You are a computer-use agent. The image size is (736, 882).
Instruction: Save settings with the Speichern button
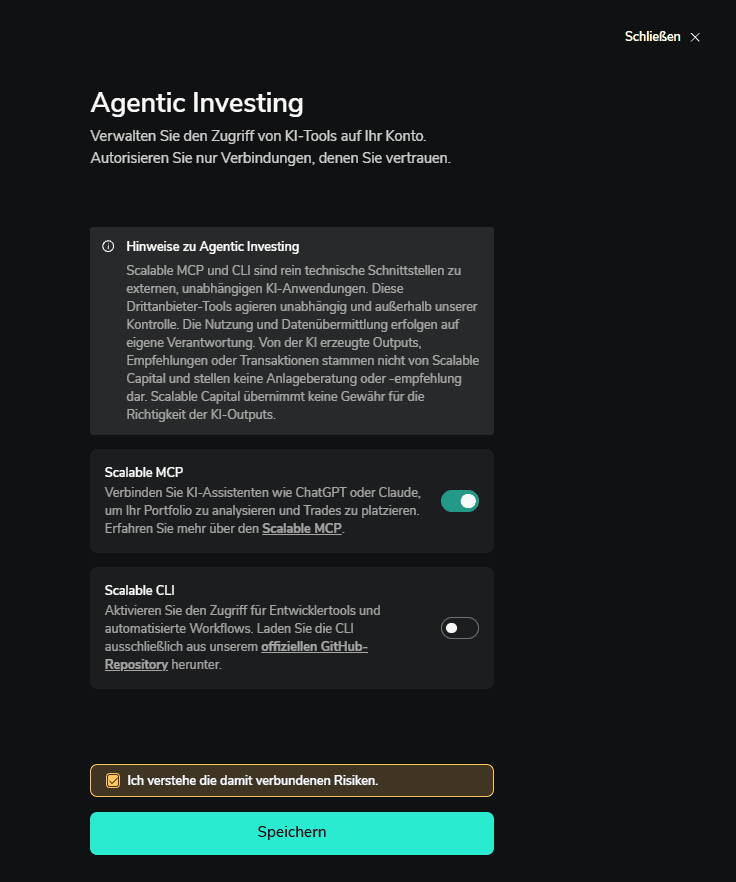point(292,833)
